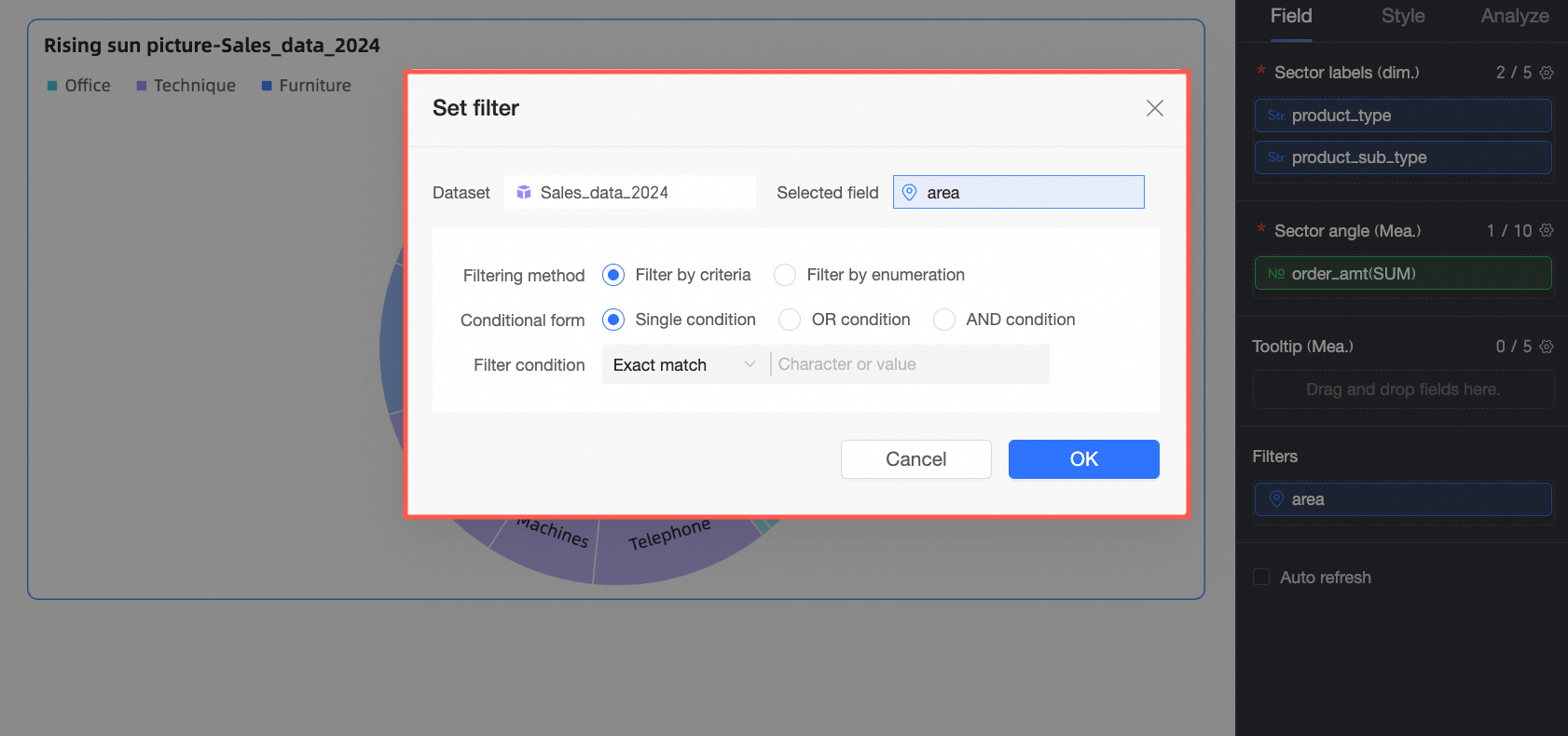The height and width of the screenshot is (736, 1568).
Task: Open the Sales_data_2024 dataset selector
Action: point(630,192)
